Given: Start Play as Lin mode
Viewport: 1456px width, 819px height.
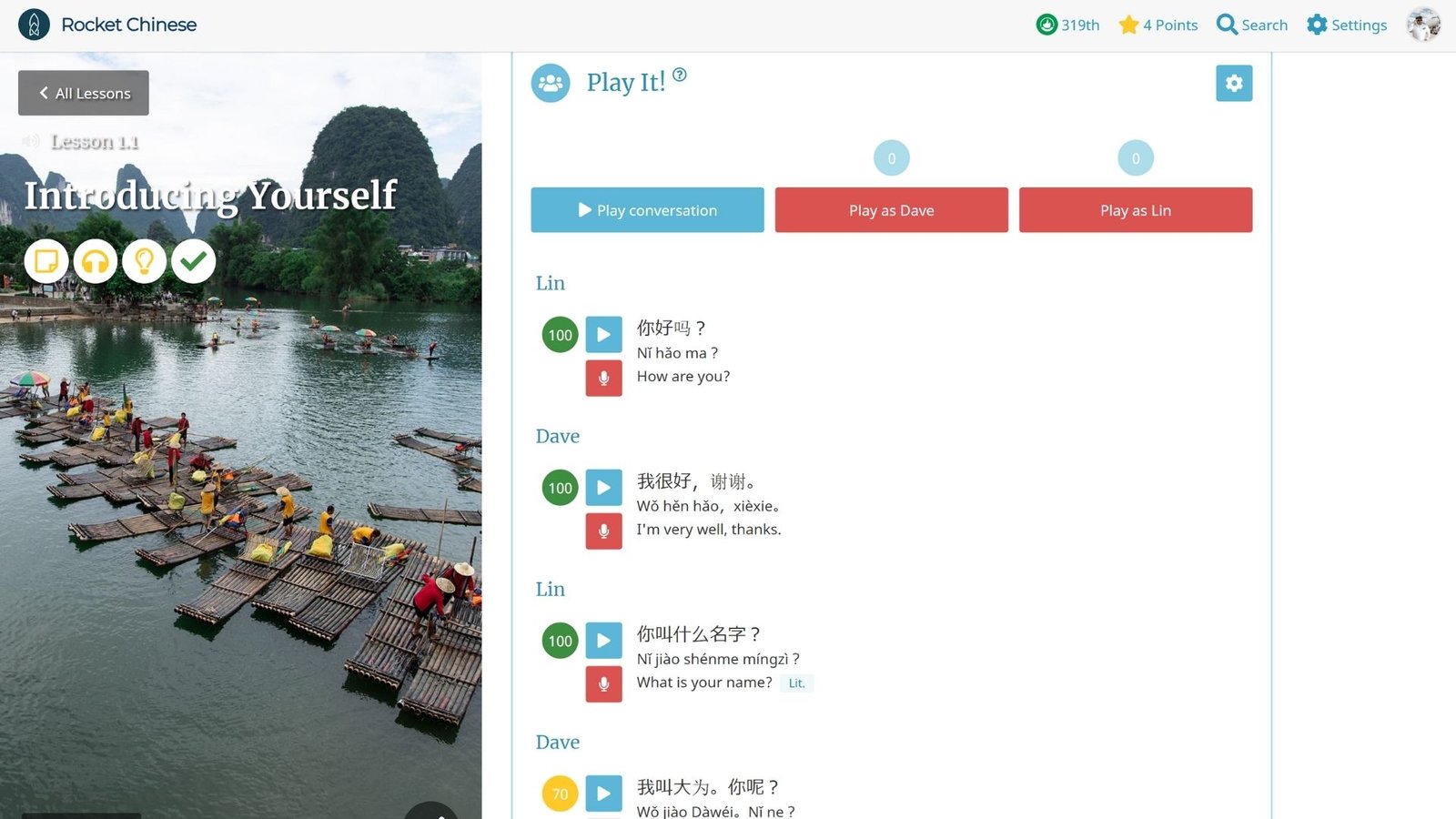Looking at the screenshot, I should point(1135,210).
